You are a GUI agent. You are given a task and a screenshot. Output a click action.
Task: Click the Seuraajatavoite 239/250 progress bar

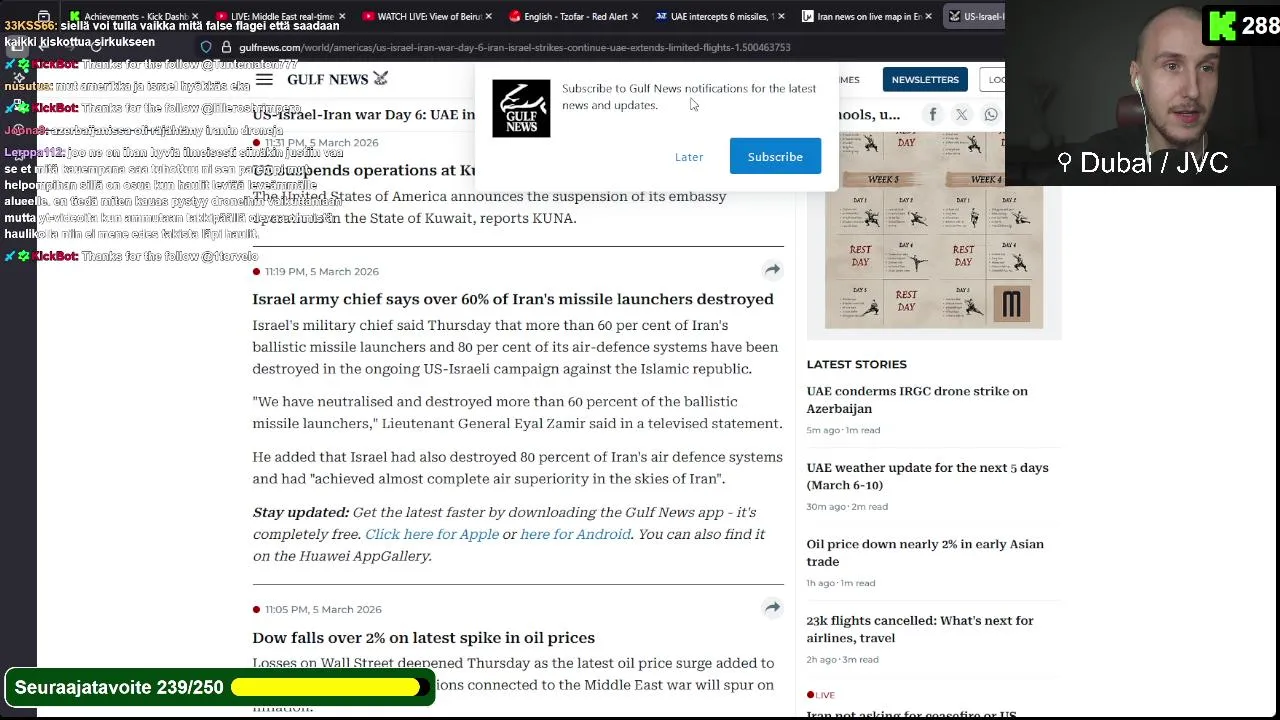click(x=220, y=687)
